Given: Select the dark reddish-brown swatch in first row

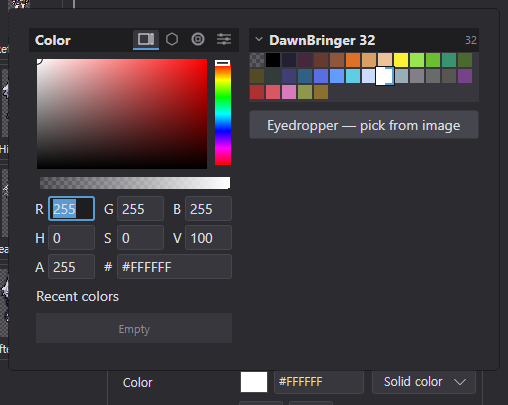Looking at the screenshot, I should click(321, 60).
